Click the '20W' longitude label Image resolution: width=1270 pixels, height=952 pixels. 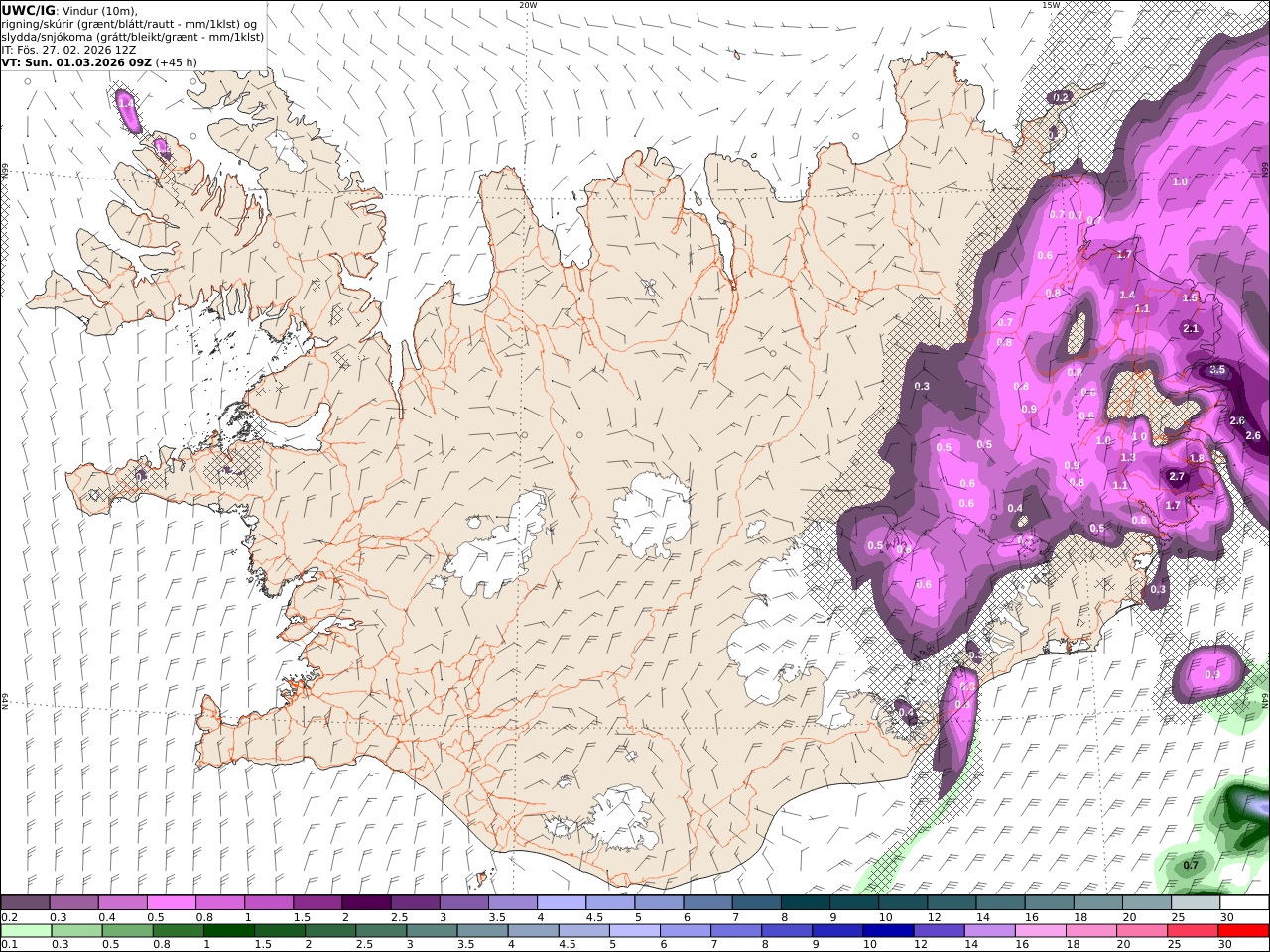(x=528, y=5)
